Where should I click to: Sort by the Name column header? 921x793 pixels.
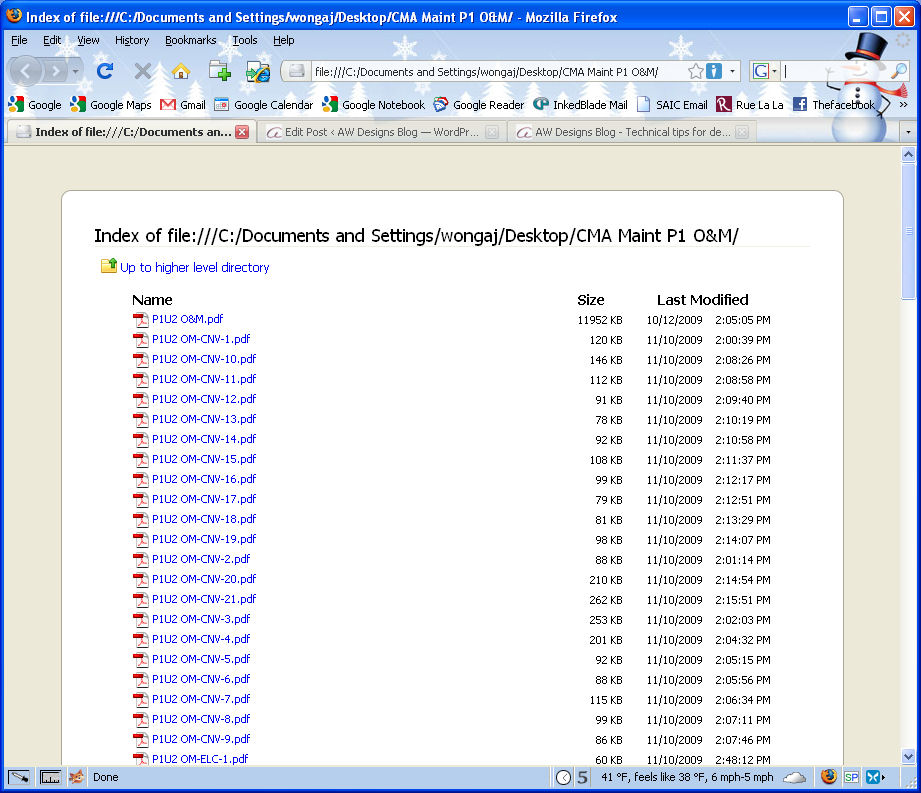(152, 300)
